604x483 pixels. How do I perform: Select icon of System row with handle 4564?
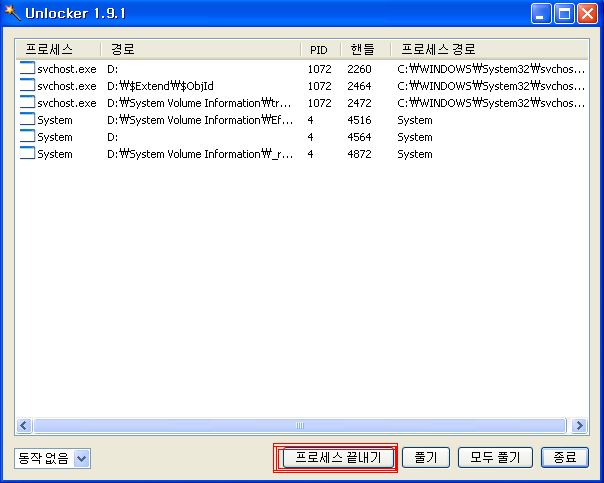click(27, 136)
